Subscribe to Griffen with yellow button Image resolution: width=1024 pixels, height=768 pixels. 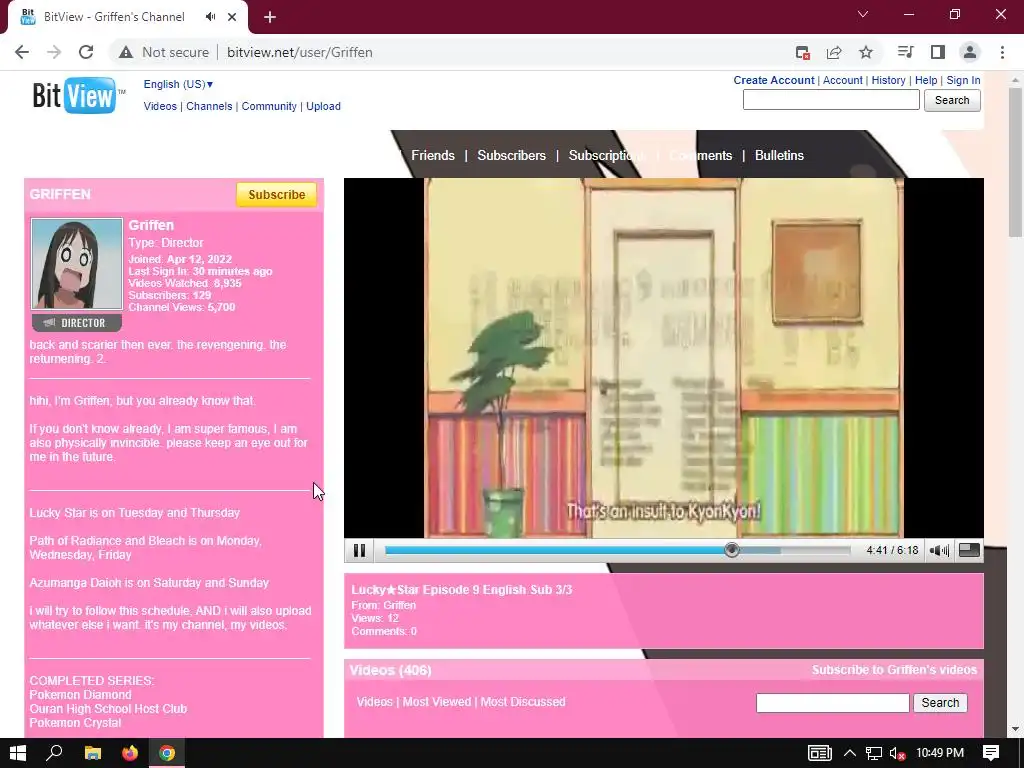click(276, 195)
